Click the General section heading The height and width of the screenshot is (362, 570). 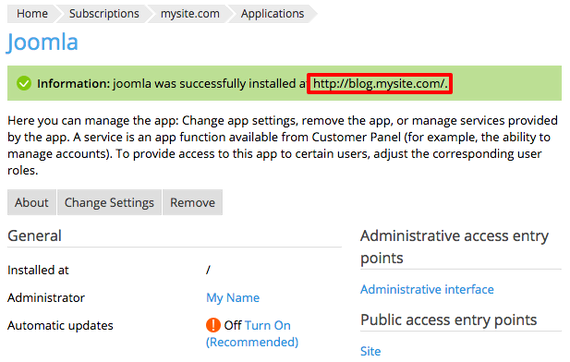[35, 236]
